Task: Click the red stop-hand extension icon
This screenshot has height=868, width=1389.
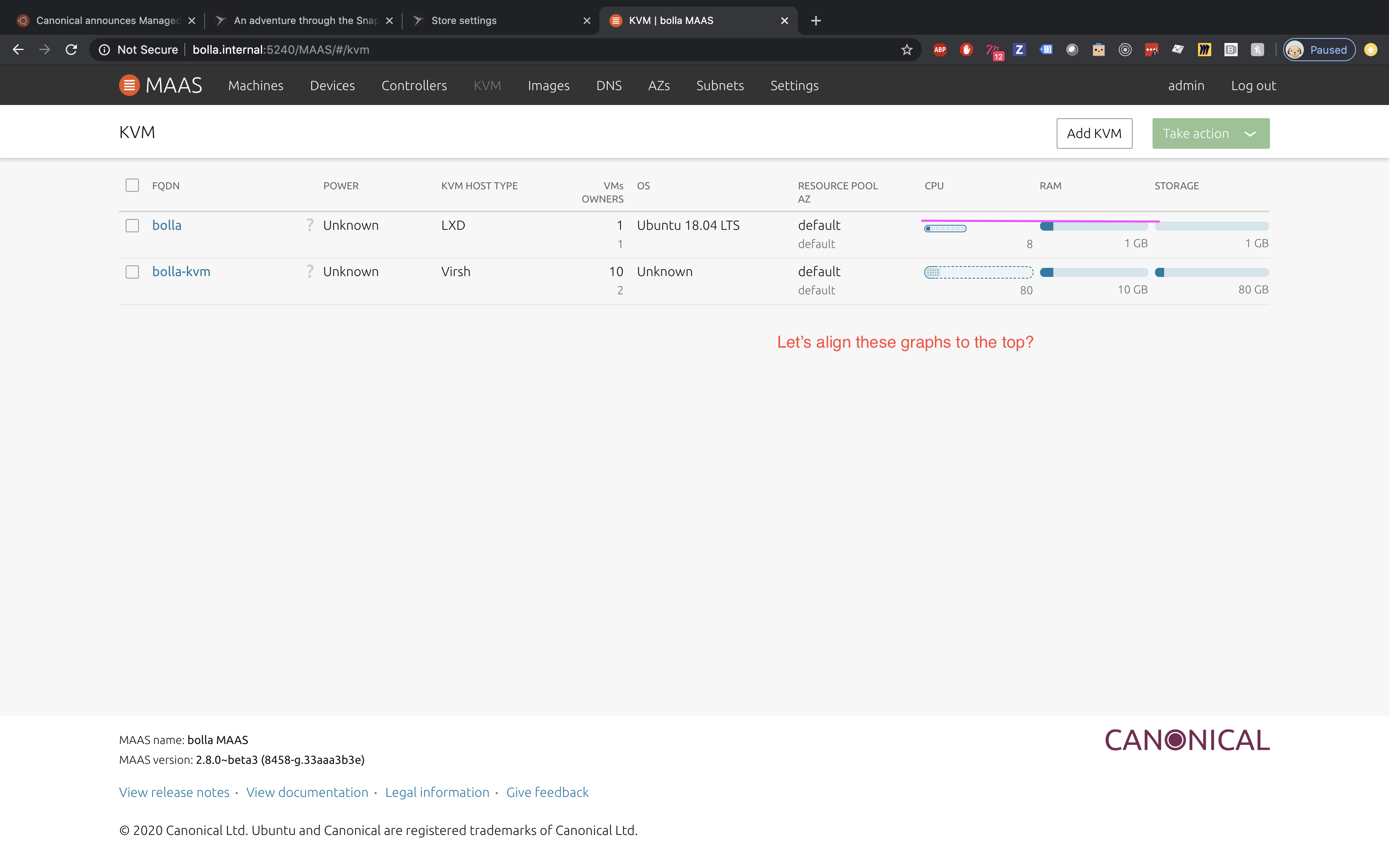Action: [x=967, y=49]
